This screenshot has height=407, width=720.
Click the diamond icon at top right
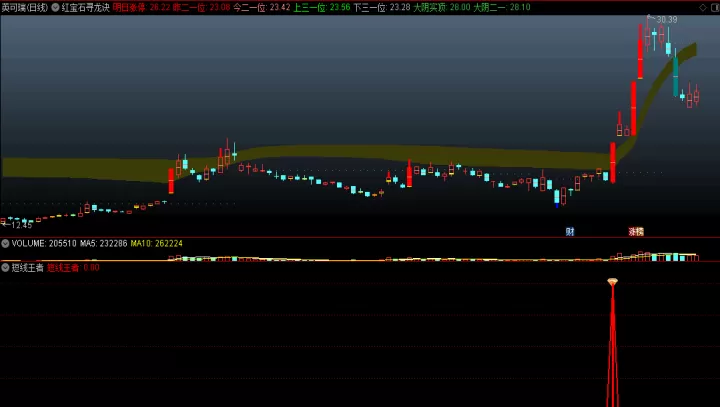coord(703,7)
